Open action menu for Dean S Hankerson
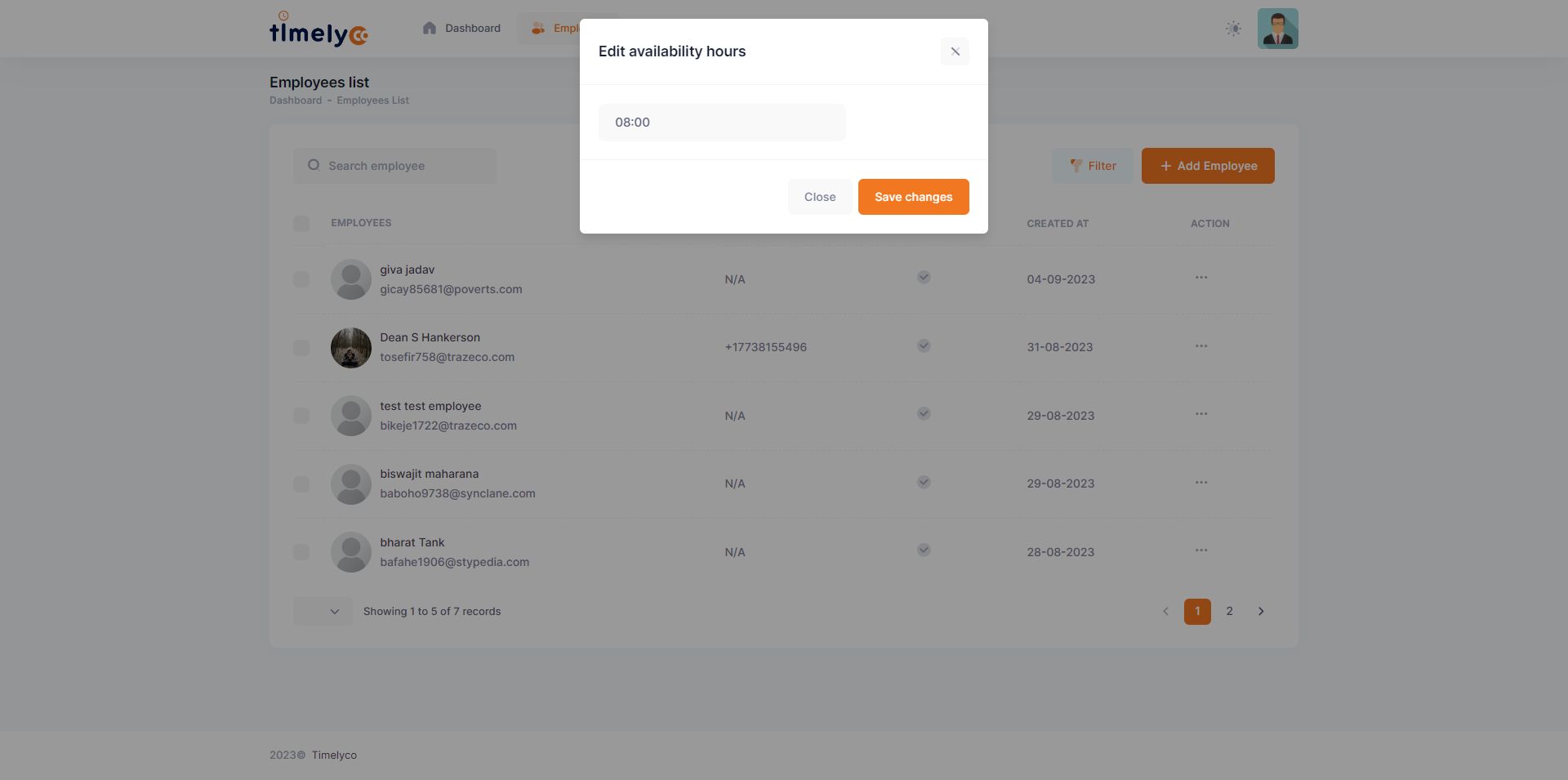Screen dimensions: 1568x780 click(1200, 346)
